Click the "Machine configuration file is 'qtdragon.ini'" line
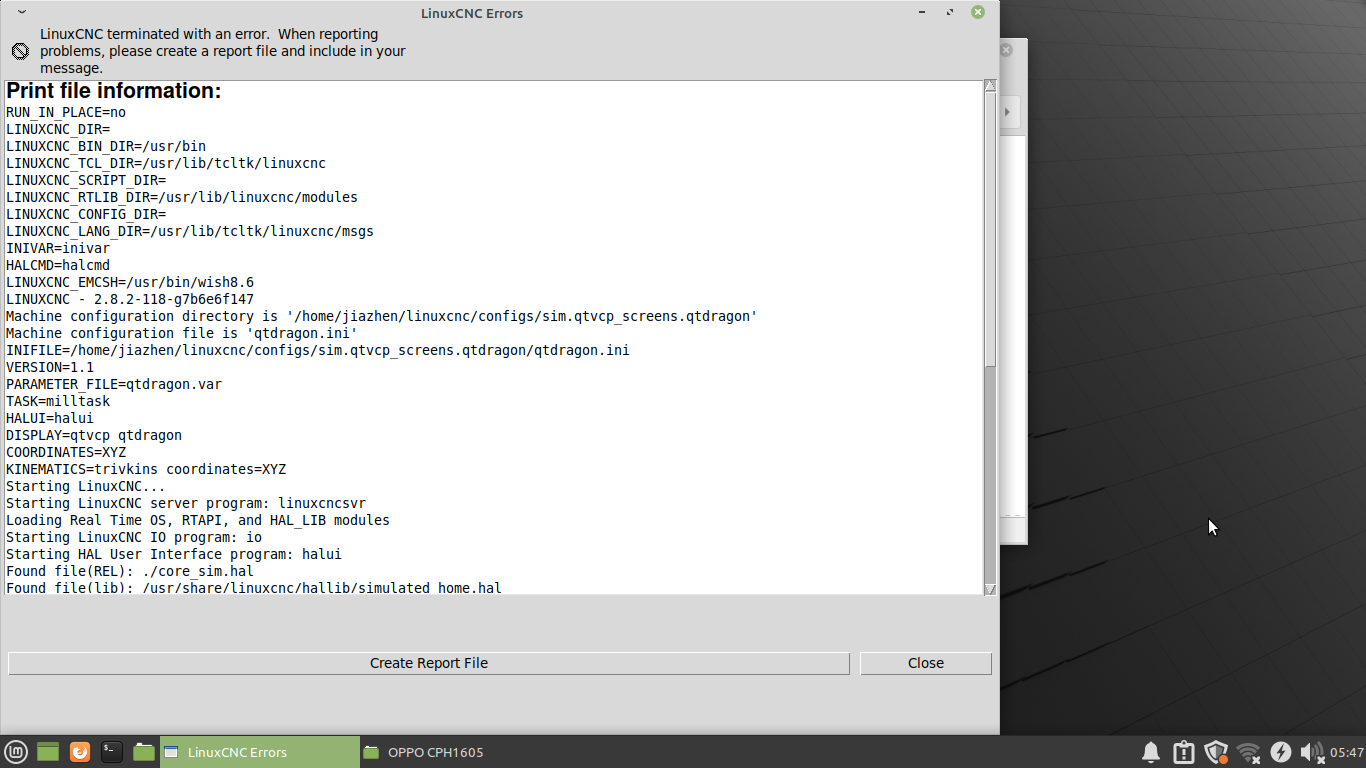The image size is (1366, 768). coord(182,333)
